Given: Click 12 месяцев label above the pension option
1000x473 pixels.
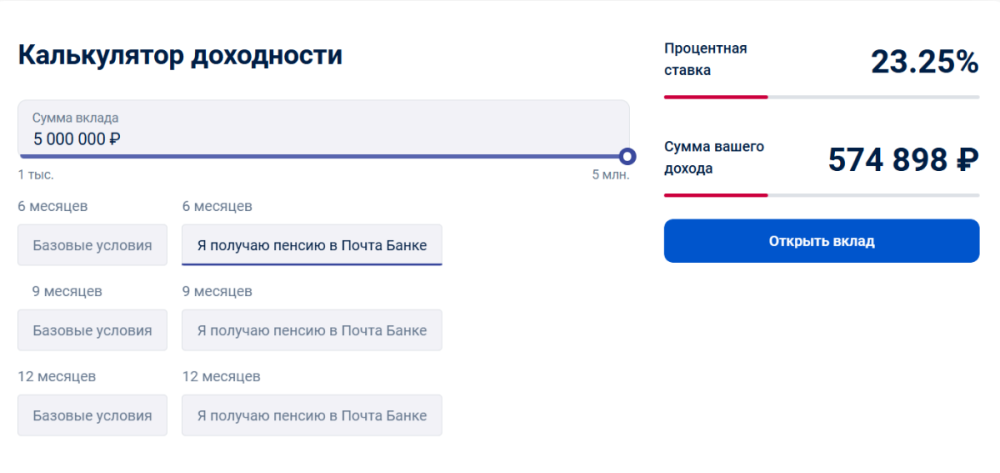Looking at the screenshot, I should pyautogui.click(x=221, y=377).
